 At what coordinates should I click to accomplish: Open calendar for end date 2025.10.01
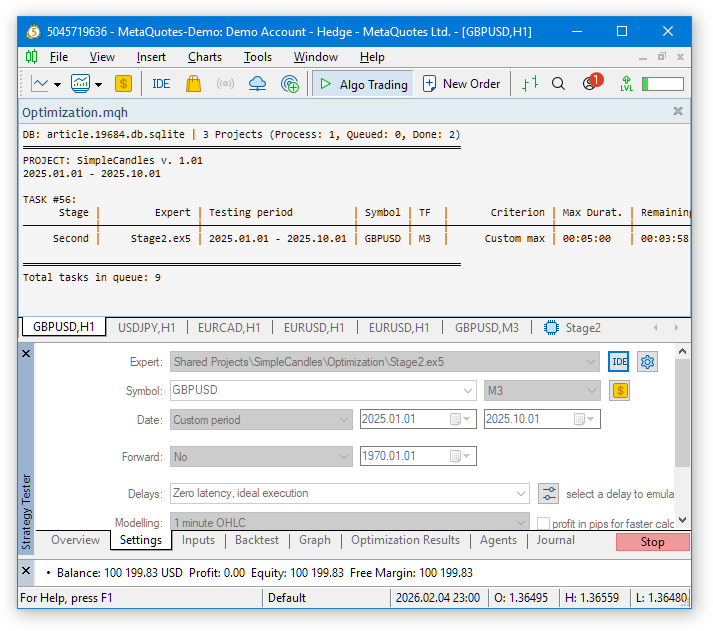pos(585,419)
